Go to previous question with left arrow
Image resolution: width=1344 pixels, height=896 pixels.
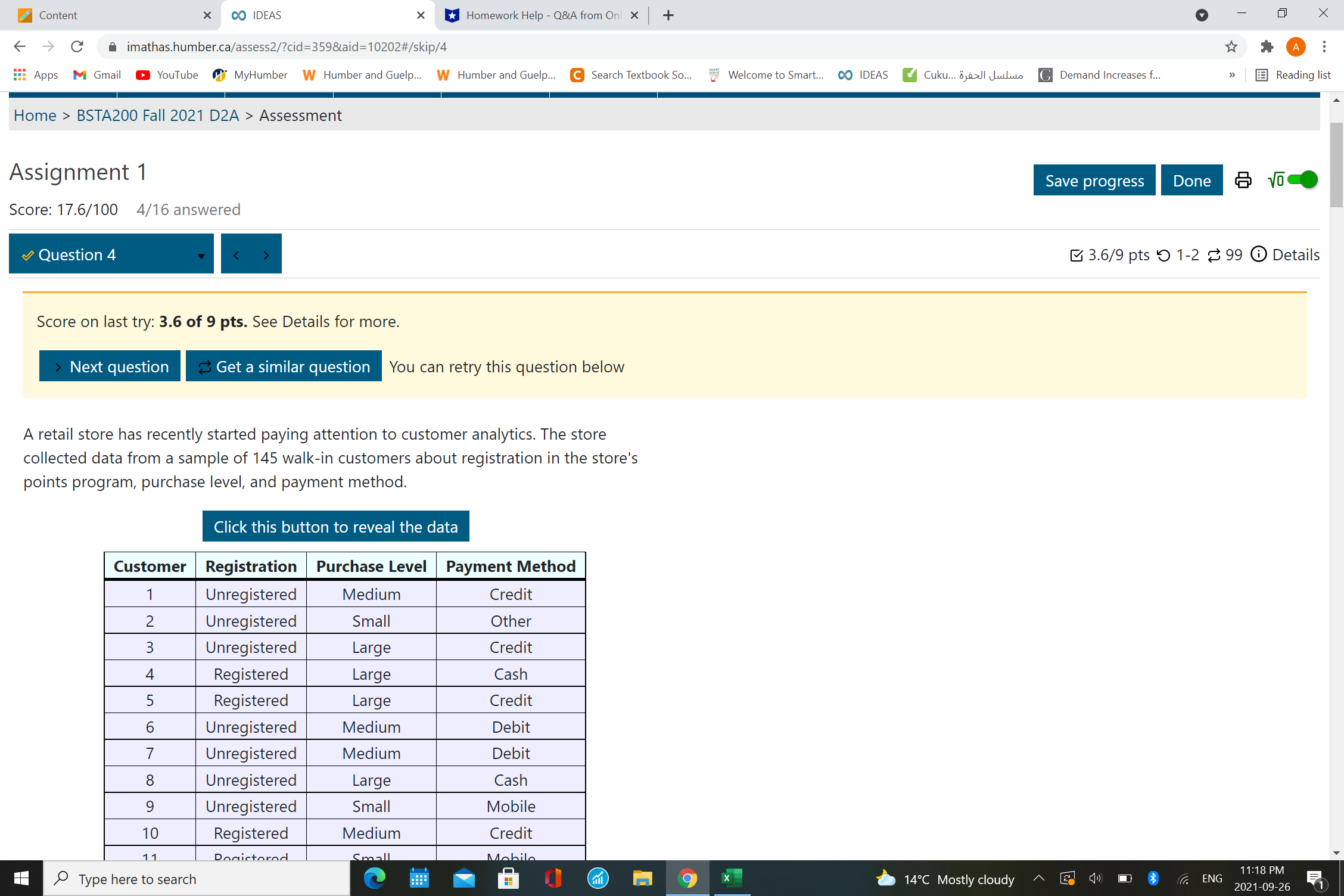tap(237, 255)
